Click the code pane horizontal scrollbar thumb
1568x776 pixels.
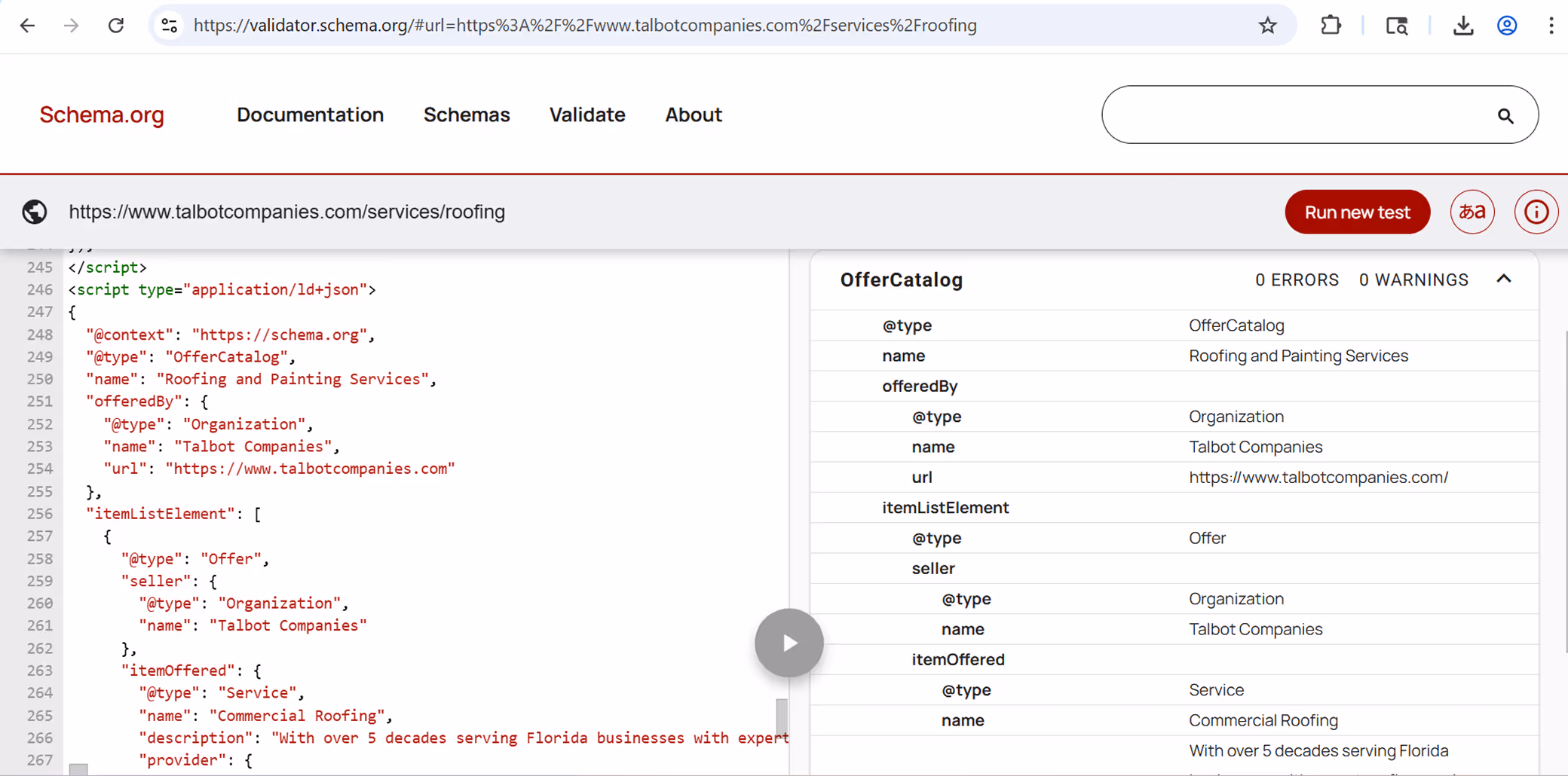coord(78,770)
